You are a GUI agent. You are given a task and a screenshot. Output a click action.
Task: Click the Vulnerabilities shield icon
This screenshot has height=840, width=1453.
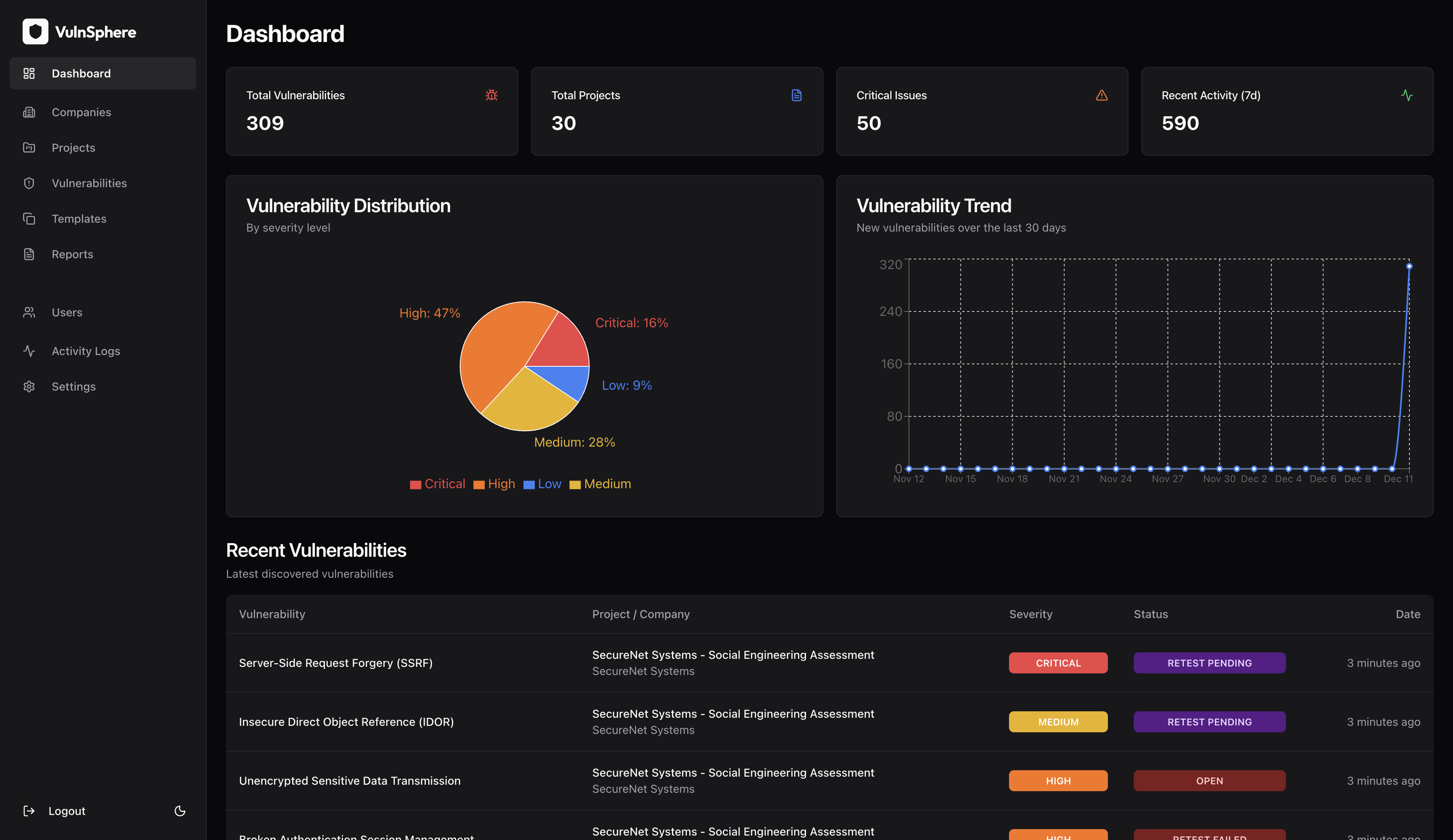pyautogui.click(x=29, y=183)
